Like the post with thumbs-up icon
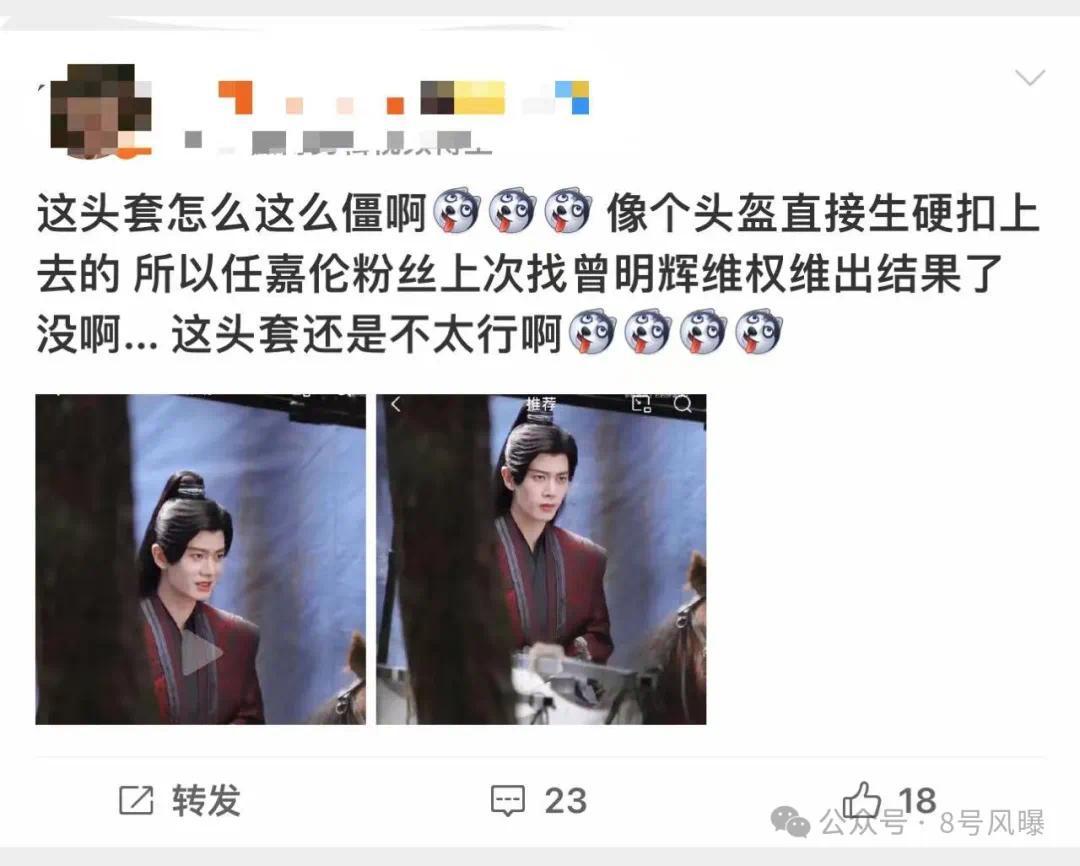The image size is (1080, 866). [862, 801]
